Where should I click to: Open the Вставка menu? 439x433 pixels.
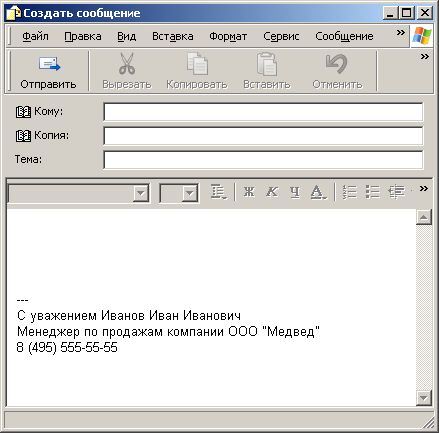pyautogui.click(x=173, y=36)
